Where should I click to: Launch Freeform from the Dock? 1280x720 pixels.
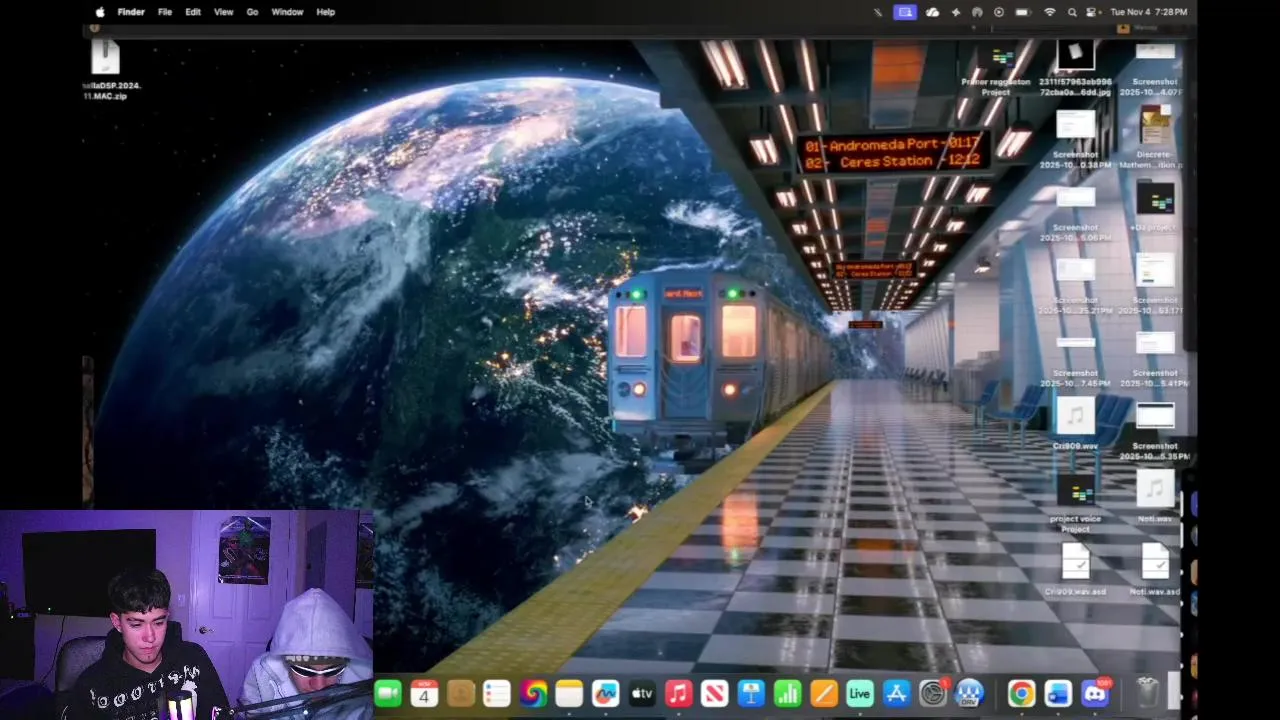605,693
